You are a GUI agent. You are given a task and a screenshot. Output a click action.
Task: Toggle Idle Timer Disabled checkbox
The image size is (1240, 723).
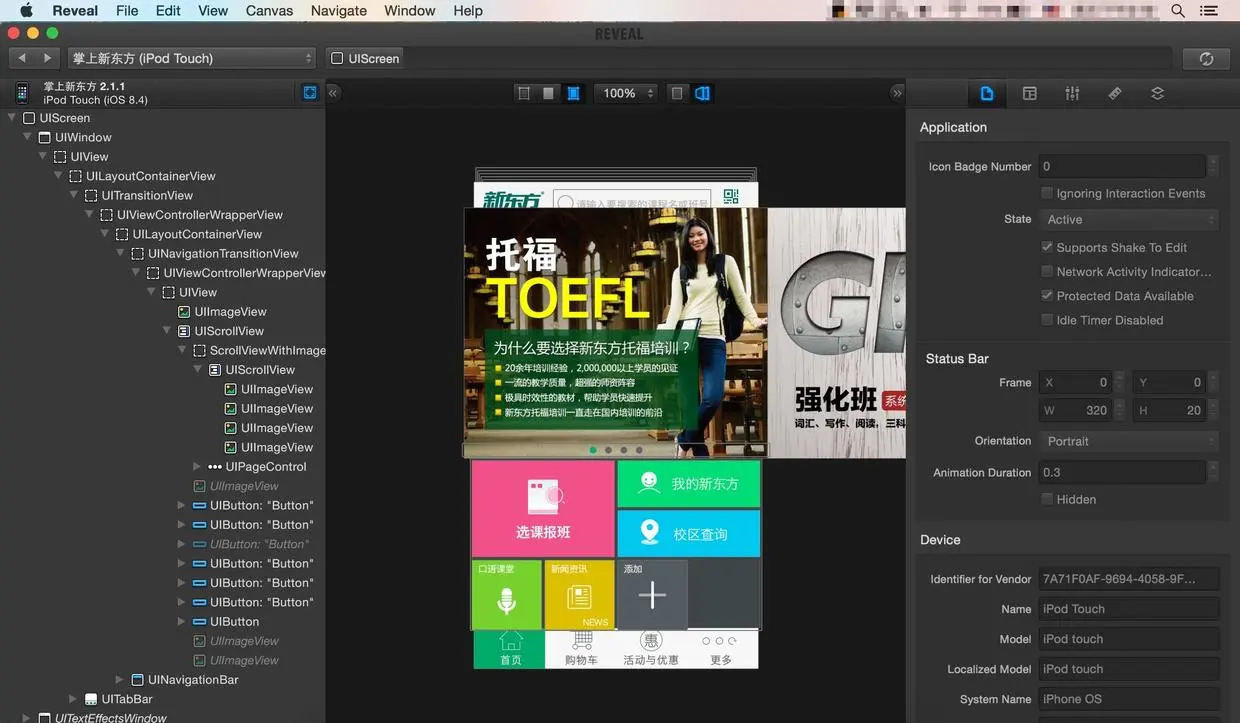pyautogui.click(x=1047, y=320)
